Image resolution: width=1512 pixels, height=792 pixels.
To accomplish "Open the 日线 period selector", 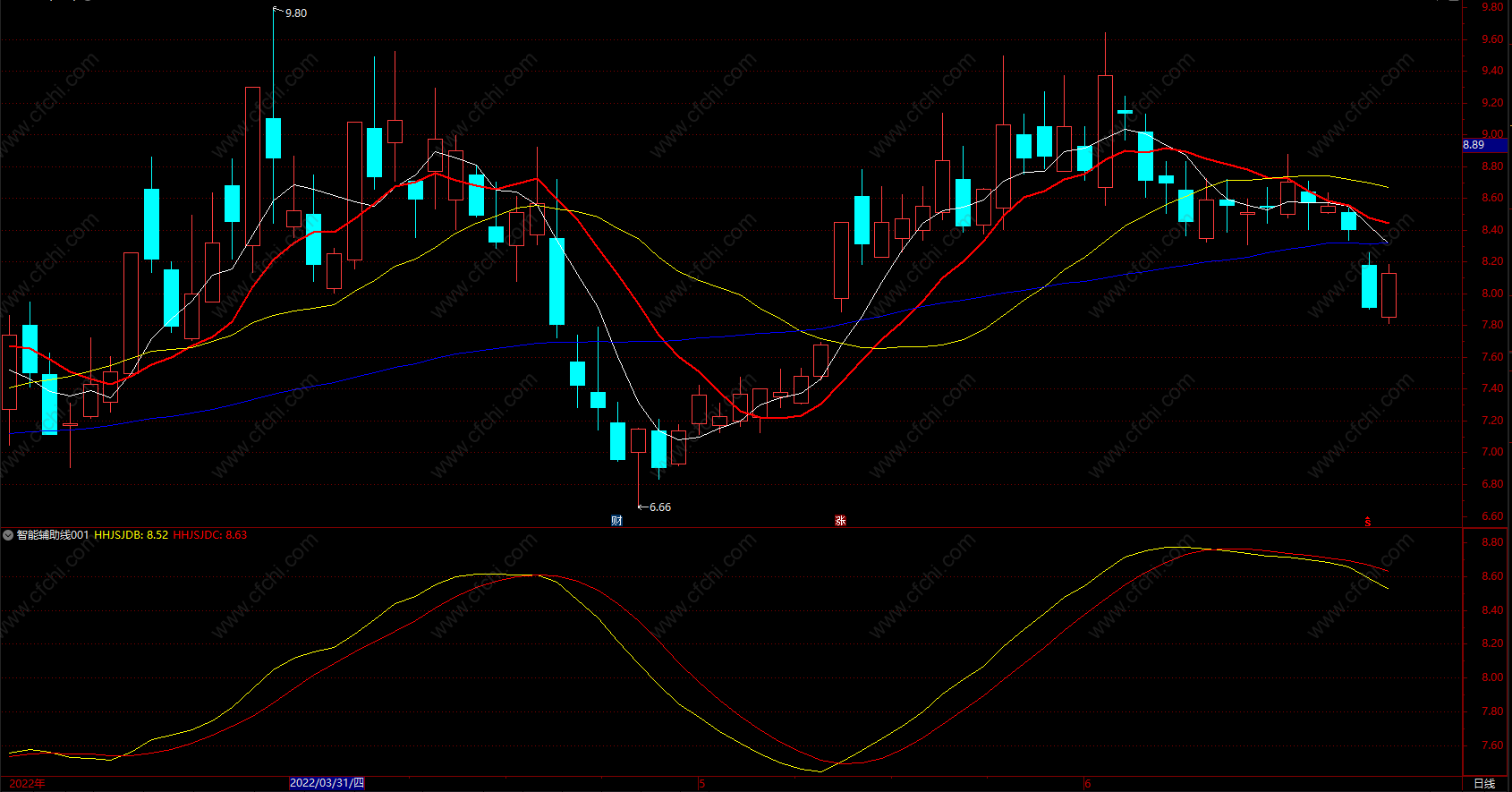I will point(1484,784).
